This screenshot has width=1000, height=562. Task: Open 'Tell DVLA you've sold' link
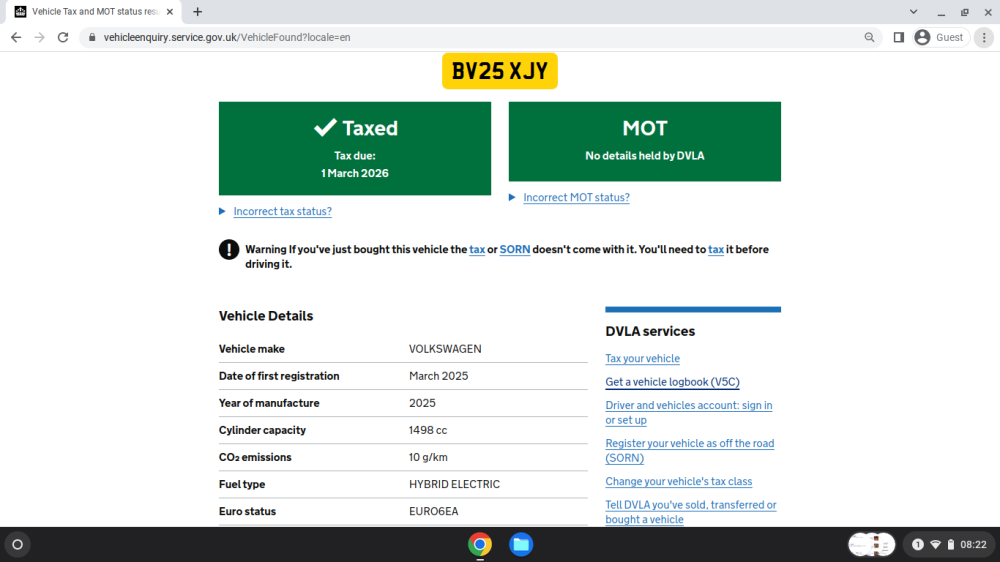(691, 512)
